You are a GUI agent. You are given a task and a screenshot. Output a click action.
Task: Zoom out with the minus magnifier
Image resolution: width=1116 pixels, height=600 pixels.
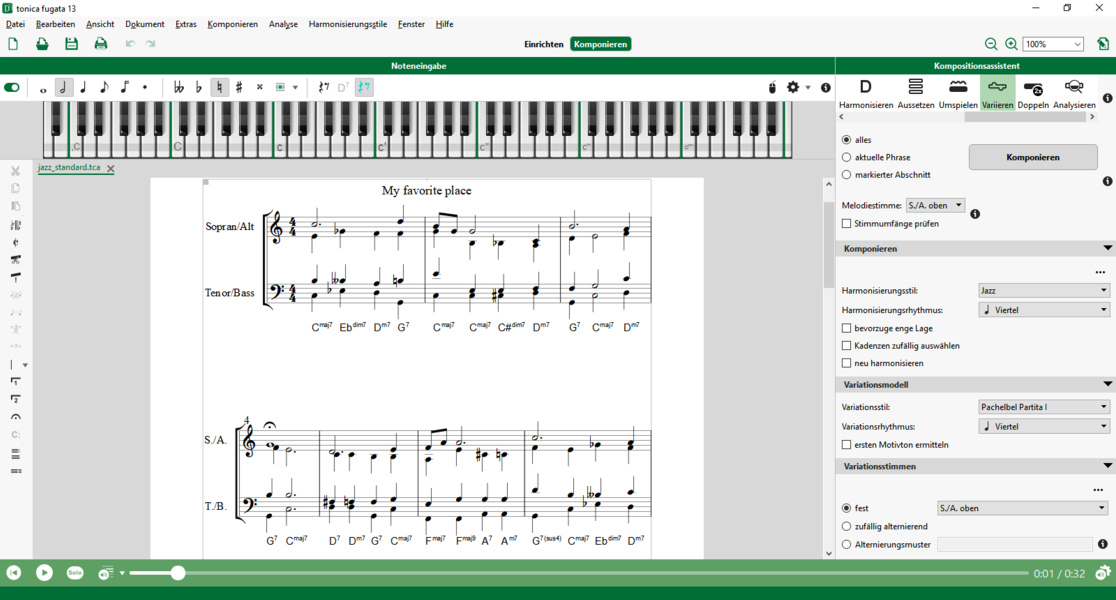[991, 44]
